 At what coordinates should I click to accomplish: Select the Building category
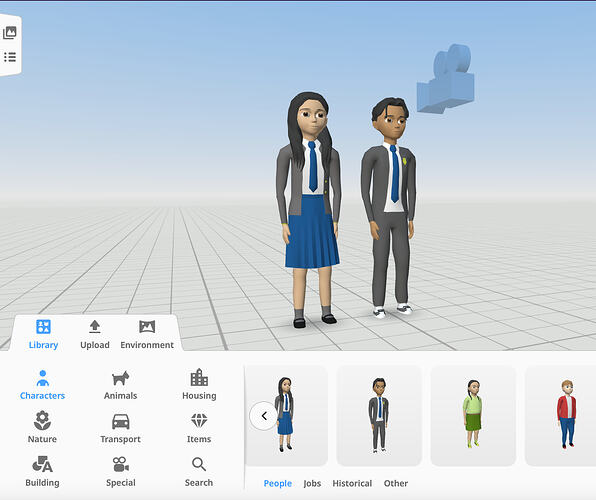click(42, 471)
